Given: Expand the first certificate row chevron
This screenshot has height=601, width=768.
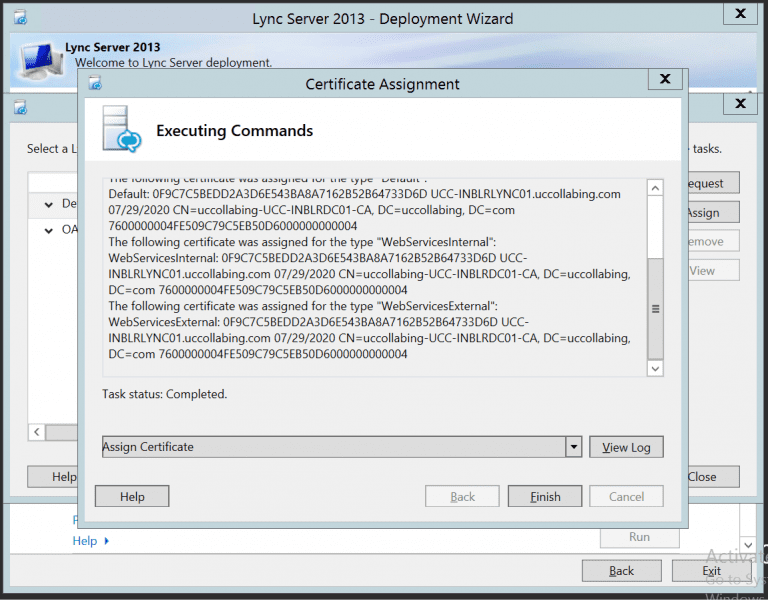Looking at the screenshot, I should pos(48,204).
